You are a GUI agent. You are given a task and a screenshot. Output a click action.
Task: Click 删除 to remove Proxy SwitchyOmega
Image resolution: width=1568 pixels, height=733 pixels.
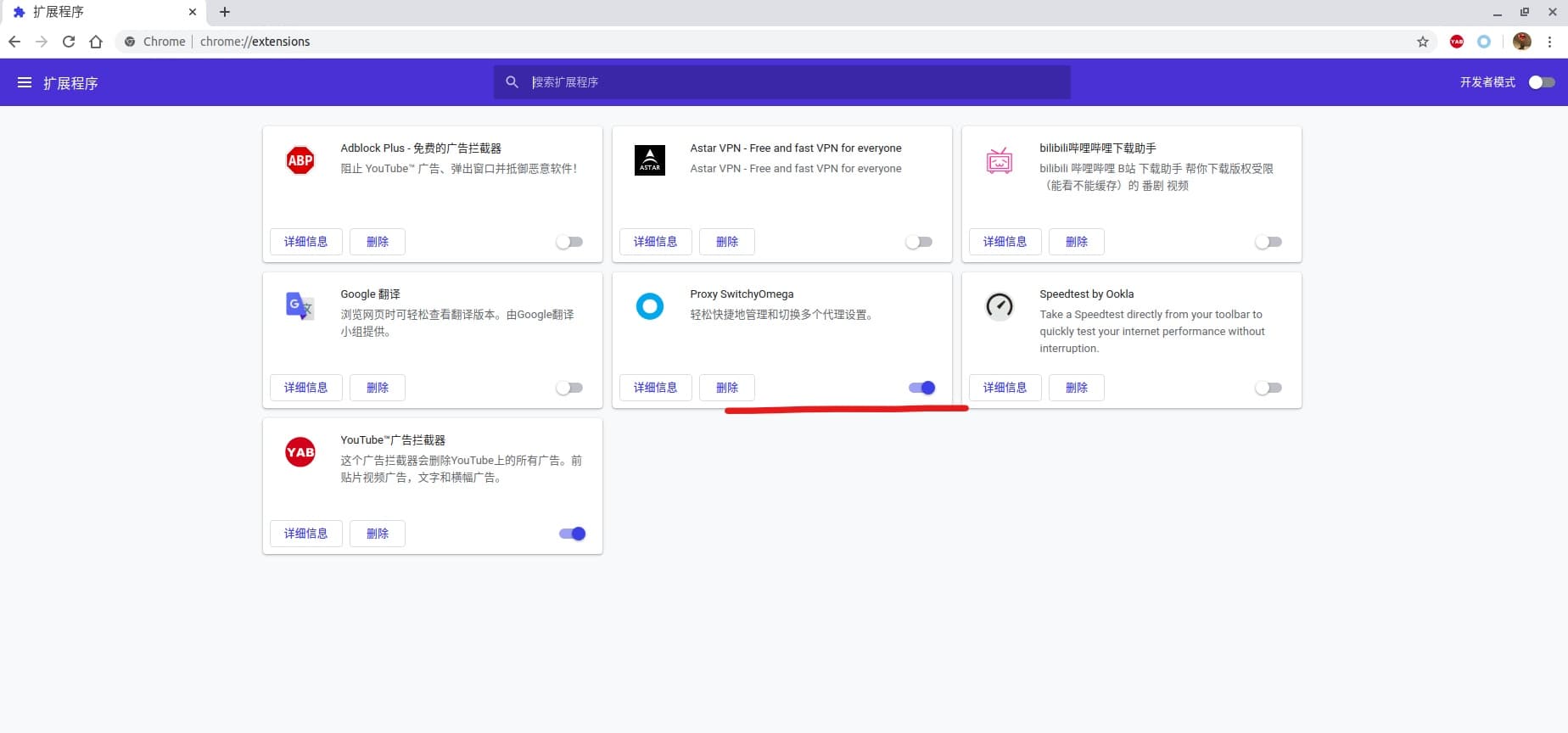click(727, 388)
